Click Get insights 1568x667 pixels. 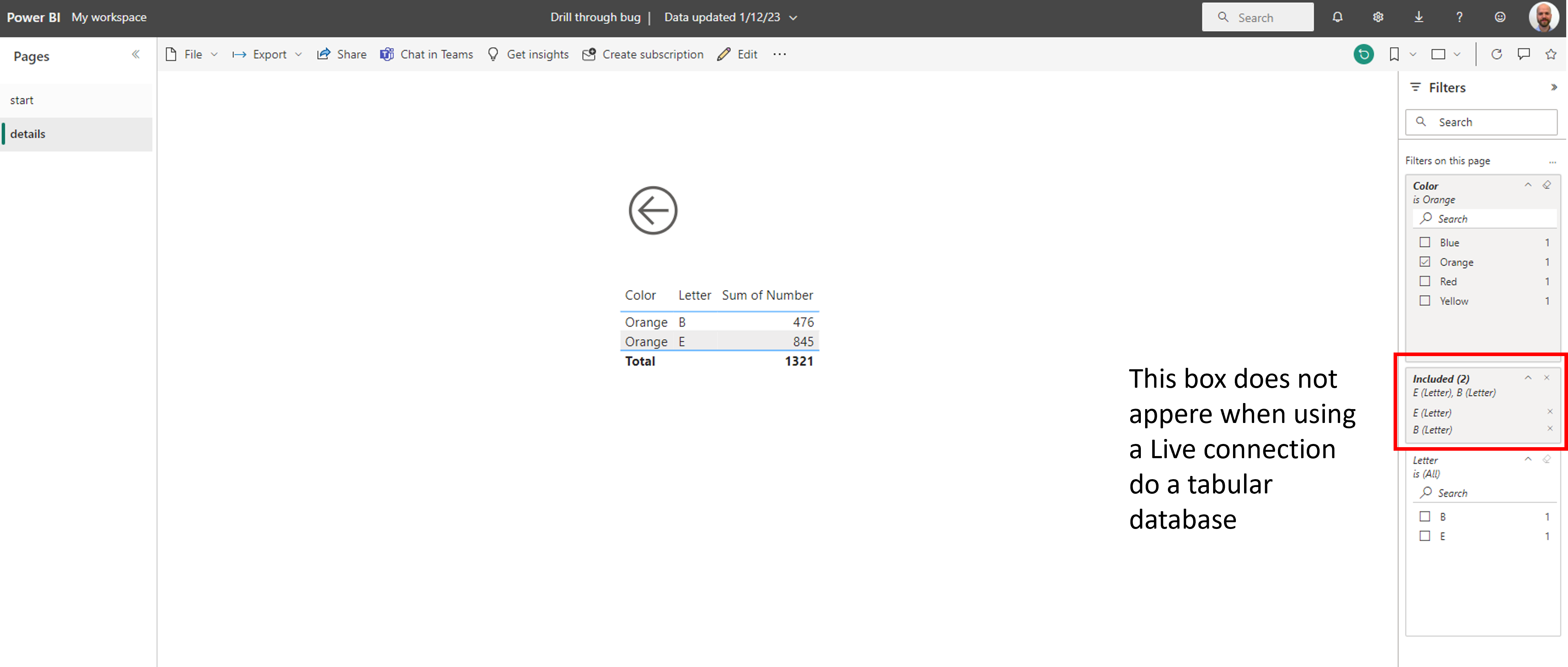[528, 54]
